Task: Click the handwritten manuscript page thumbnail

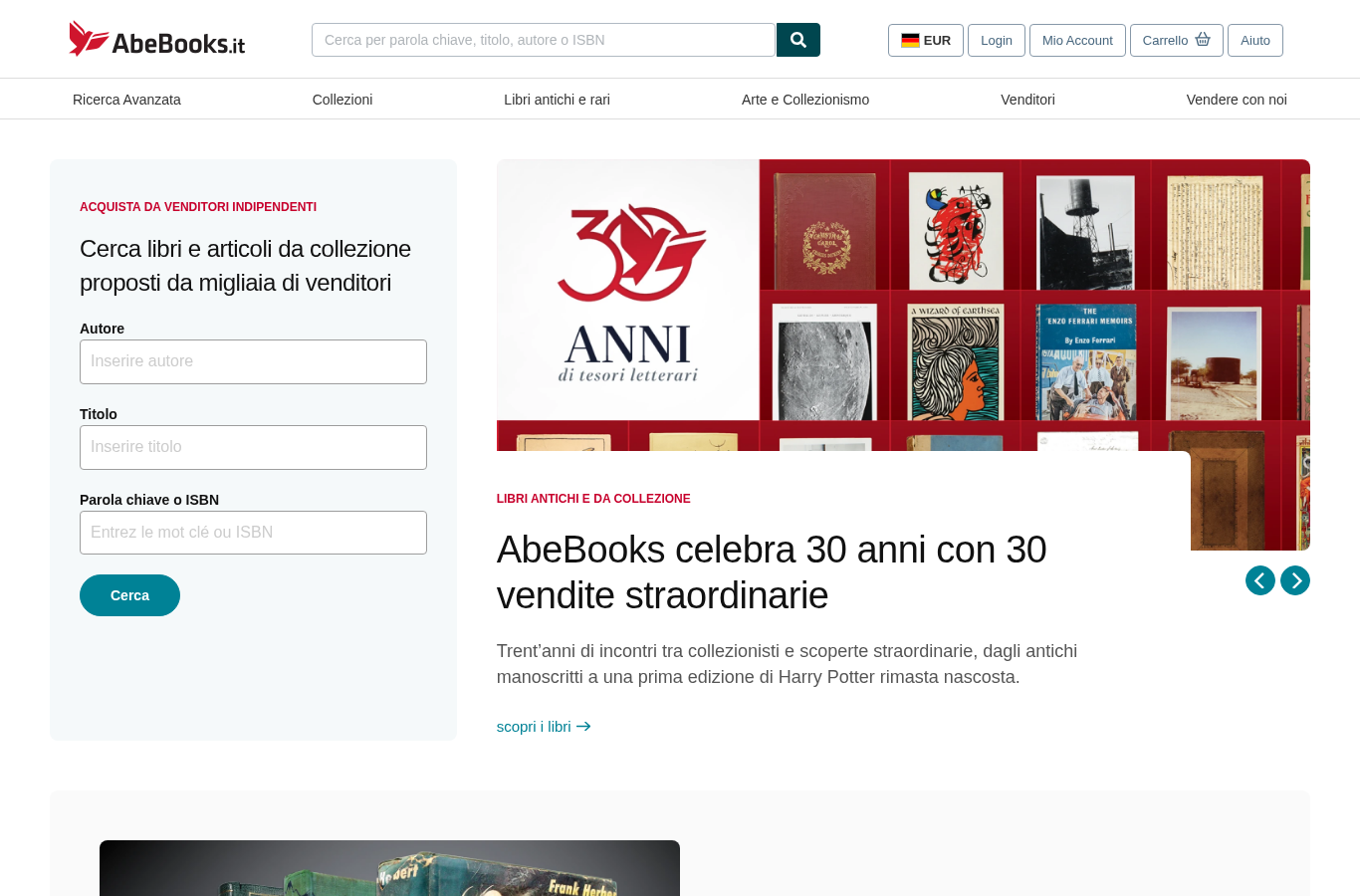Action: pyautogui.click(x=1216, y=233)
